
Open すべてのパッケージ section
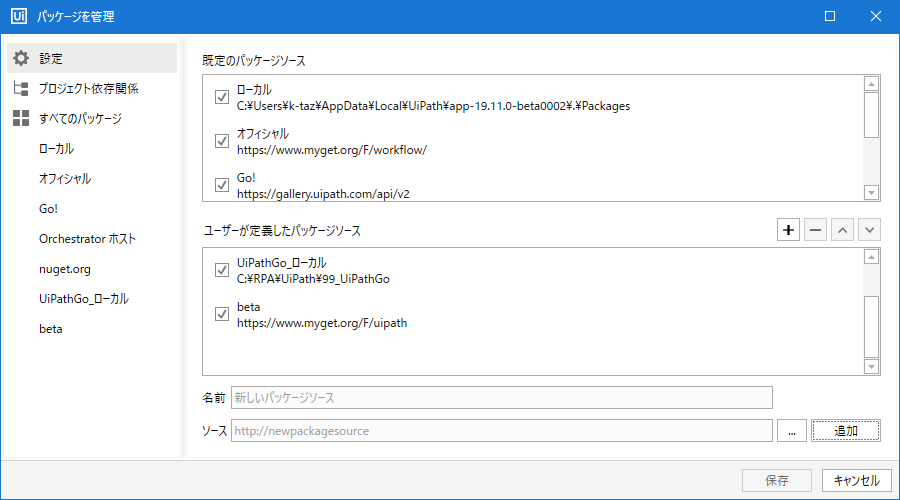click(x=80, y=118)
